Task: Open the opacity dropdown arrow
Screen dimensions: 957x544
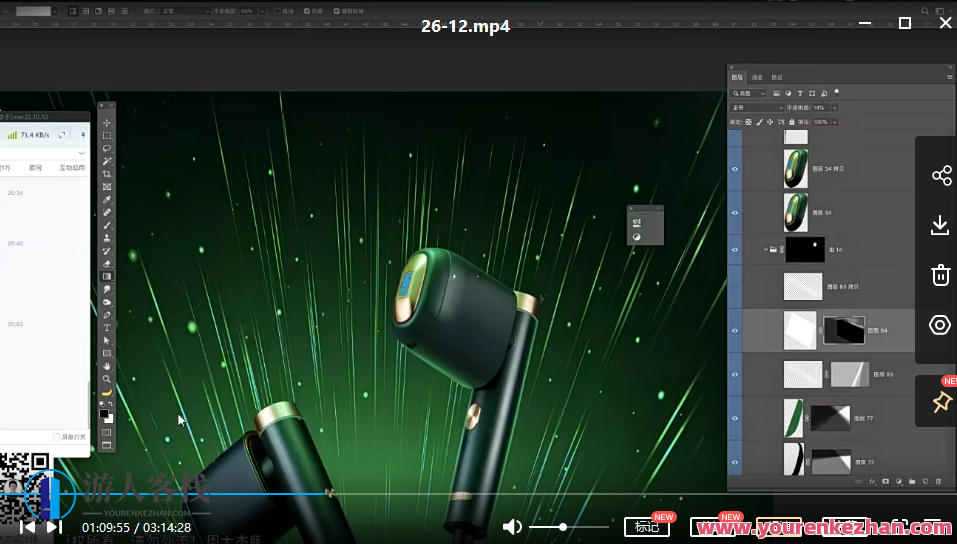Action: point(834,107)
